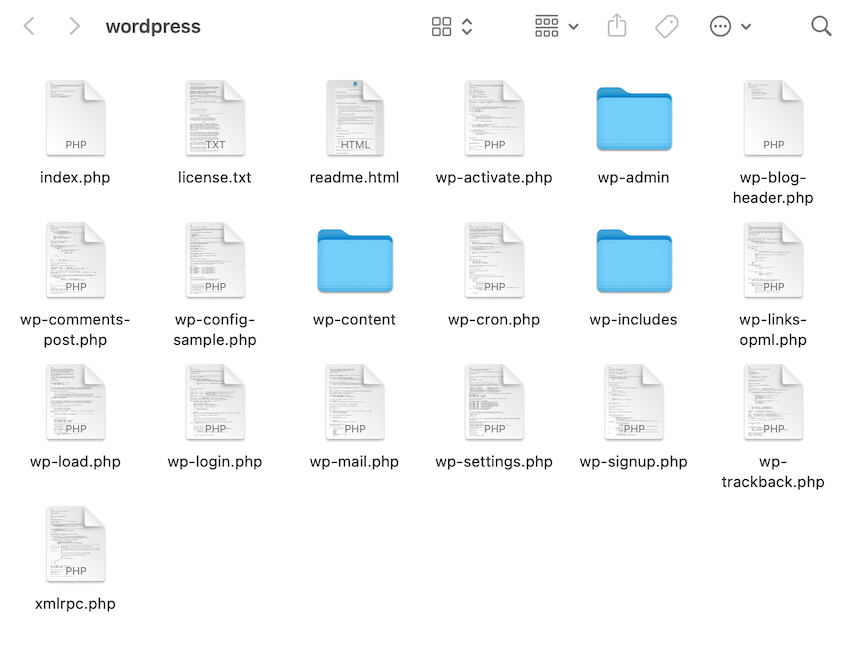Screen dimensions: 845x652
Task: Click the Tags toolbar icon
Action: [667, 26]
